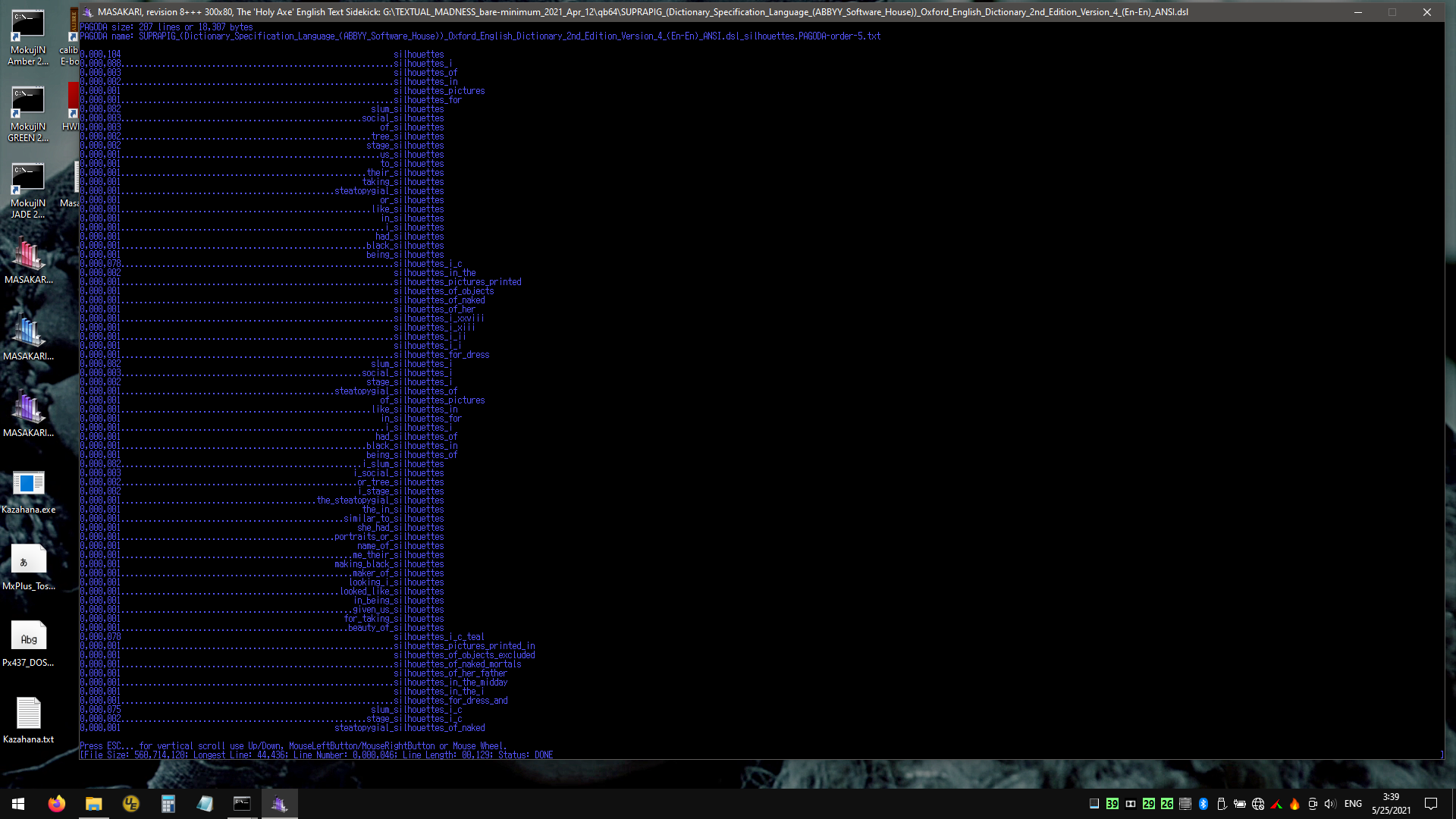Select the red MASAKAR... desktop icon

[x=28, y=262]
